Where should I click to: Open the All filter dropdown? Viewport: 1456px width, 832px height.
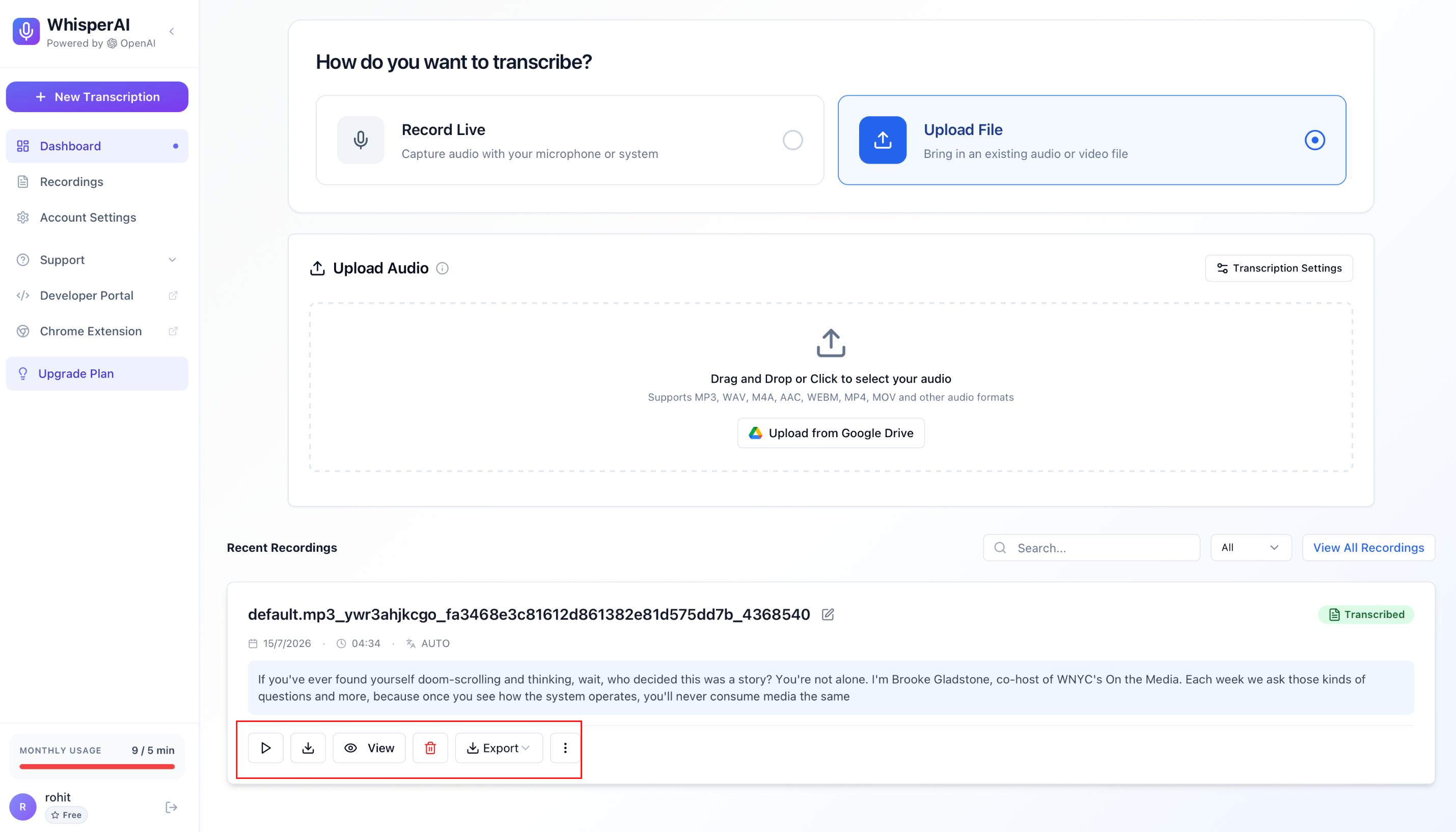tap(1250, 548)
